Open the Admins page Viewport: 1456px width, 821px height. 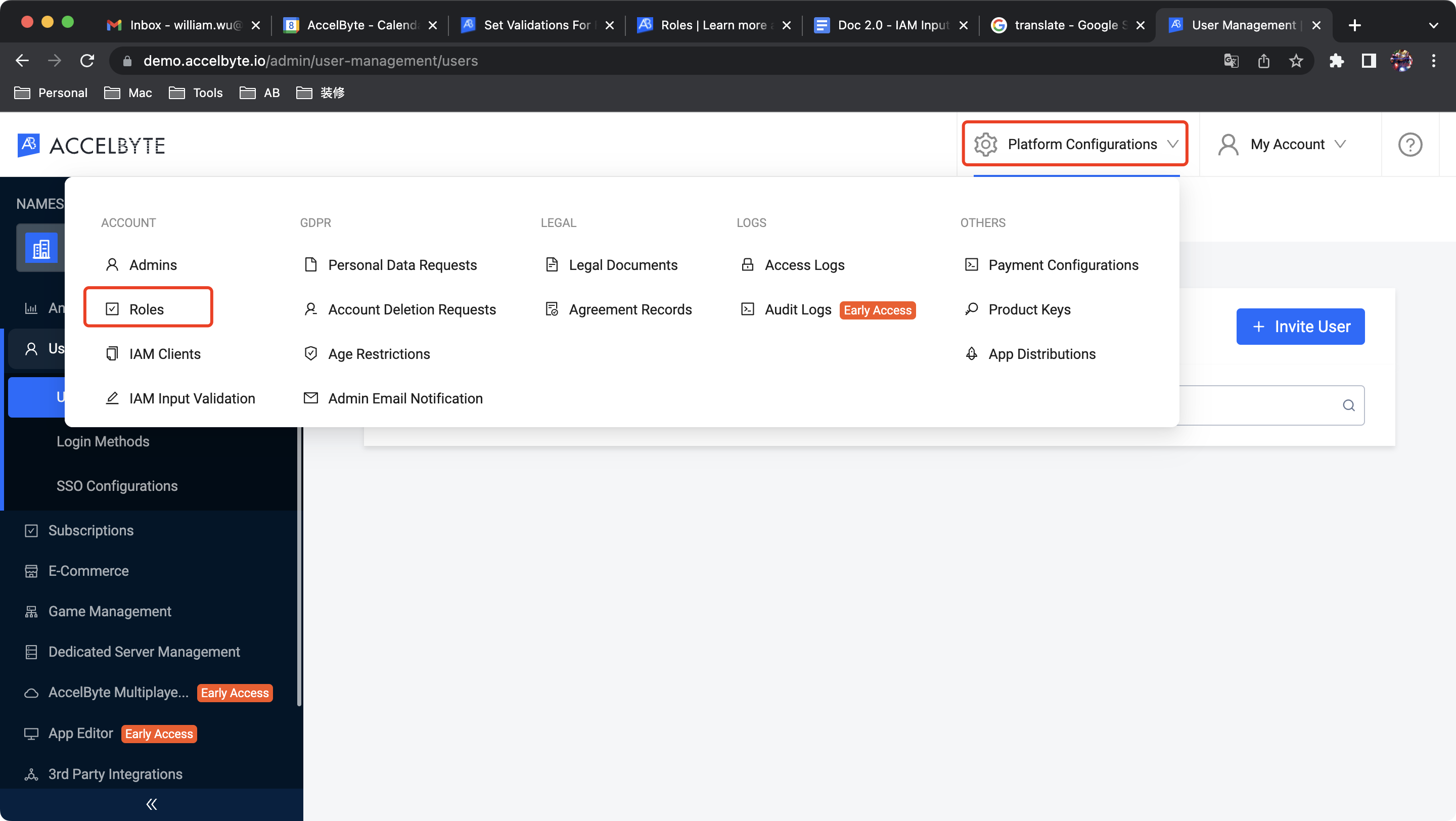[142, 264]
